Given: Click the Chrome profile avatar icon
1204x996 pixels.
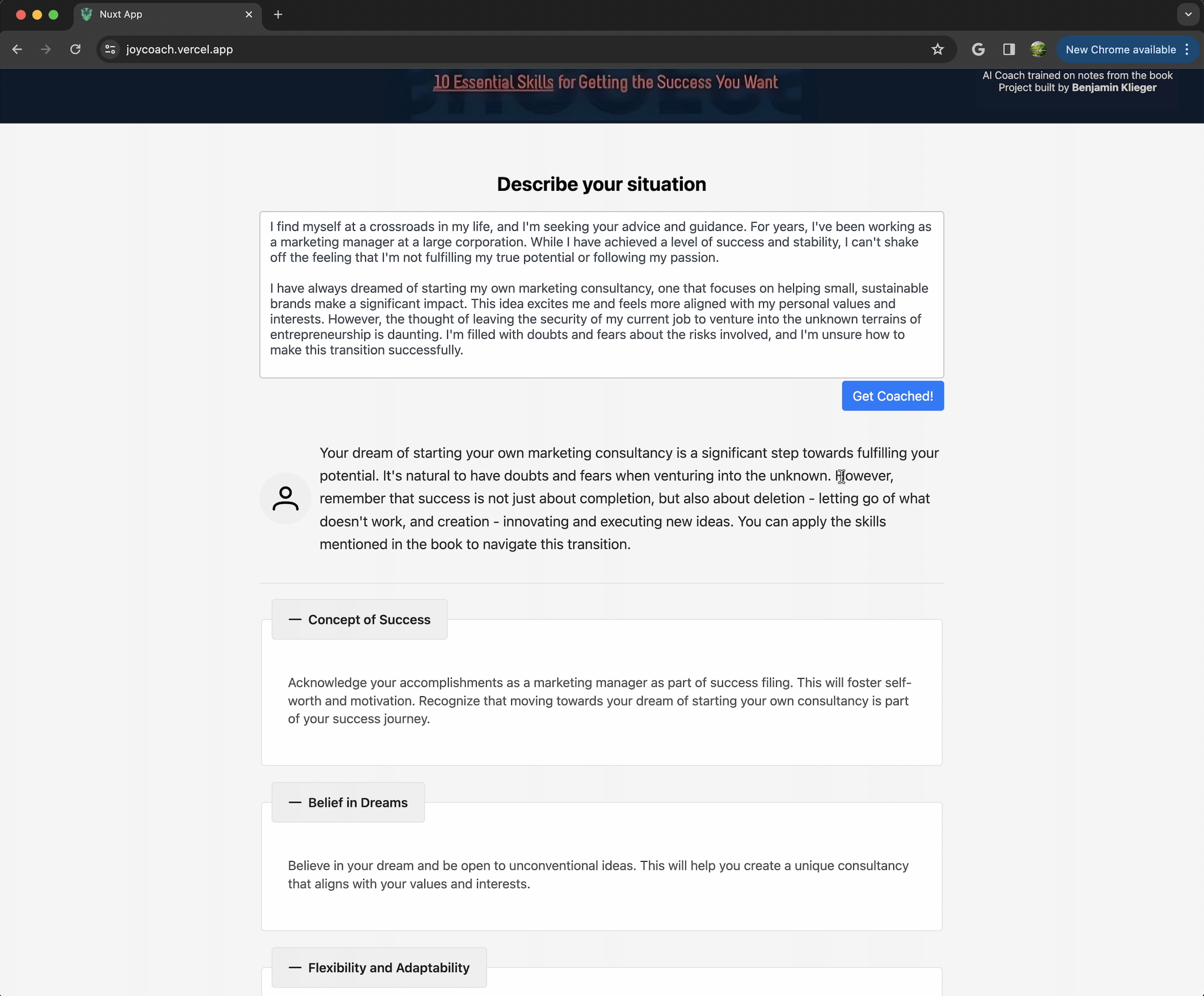Looking at the screenshot, I should [1038, 49].
